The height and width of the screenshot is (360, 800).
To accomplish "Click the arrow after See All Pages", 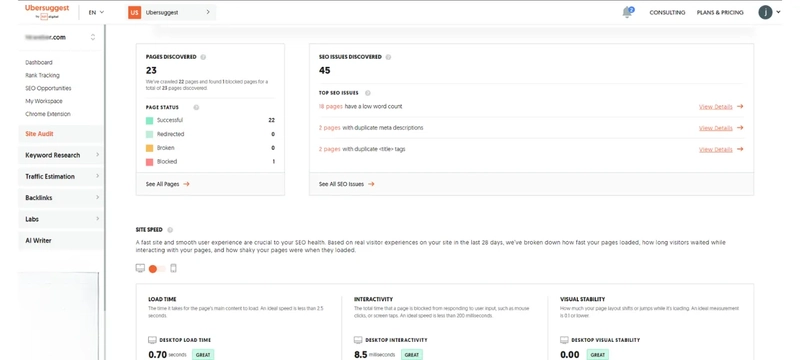I will [x=186, y=184].
